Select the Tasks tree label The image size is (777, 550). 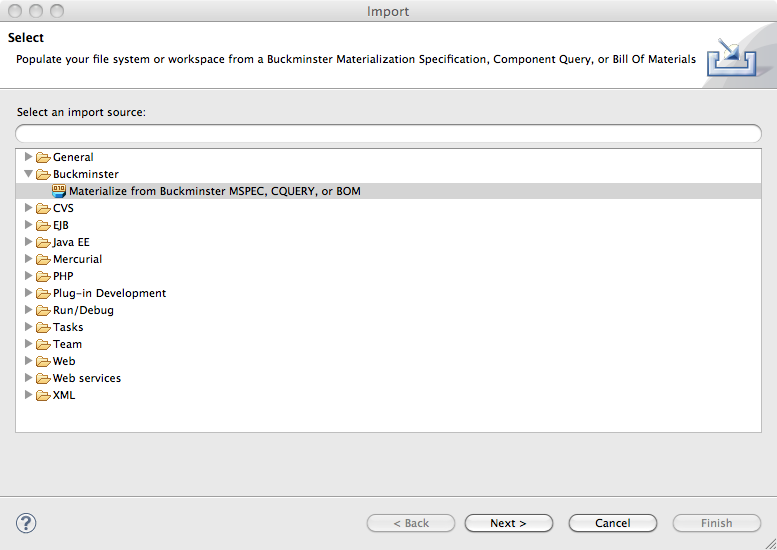pyautogui.click(x=68, y=327)
